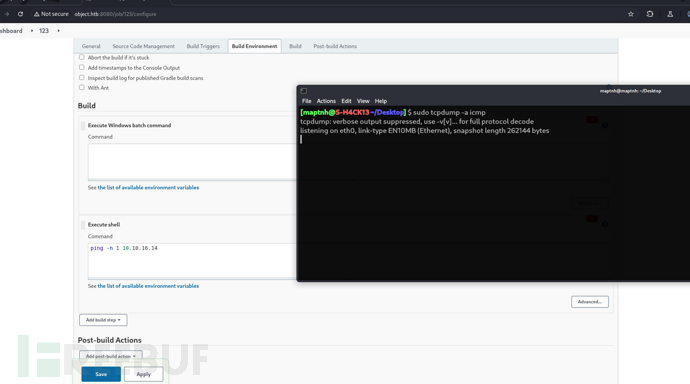690x384 pixels.
Task: Select the Build Environment tab
Action: (x=254, y=46)
